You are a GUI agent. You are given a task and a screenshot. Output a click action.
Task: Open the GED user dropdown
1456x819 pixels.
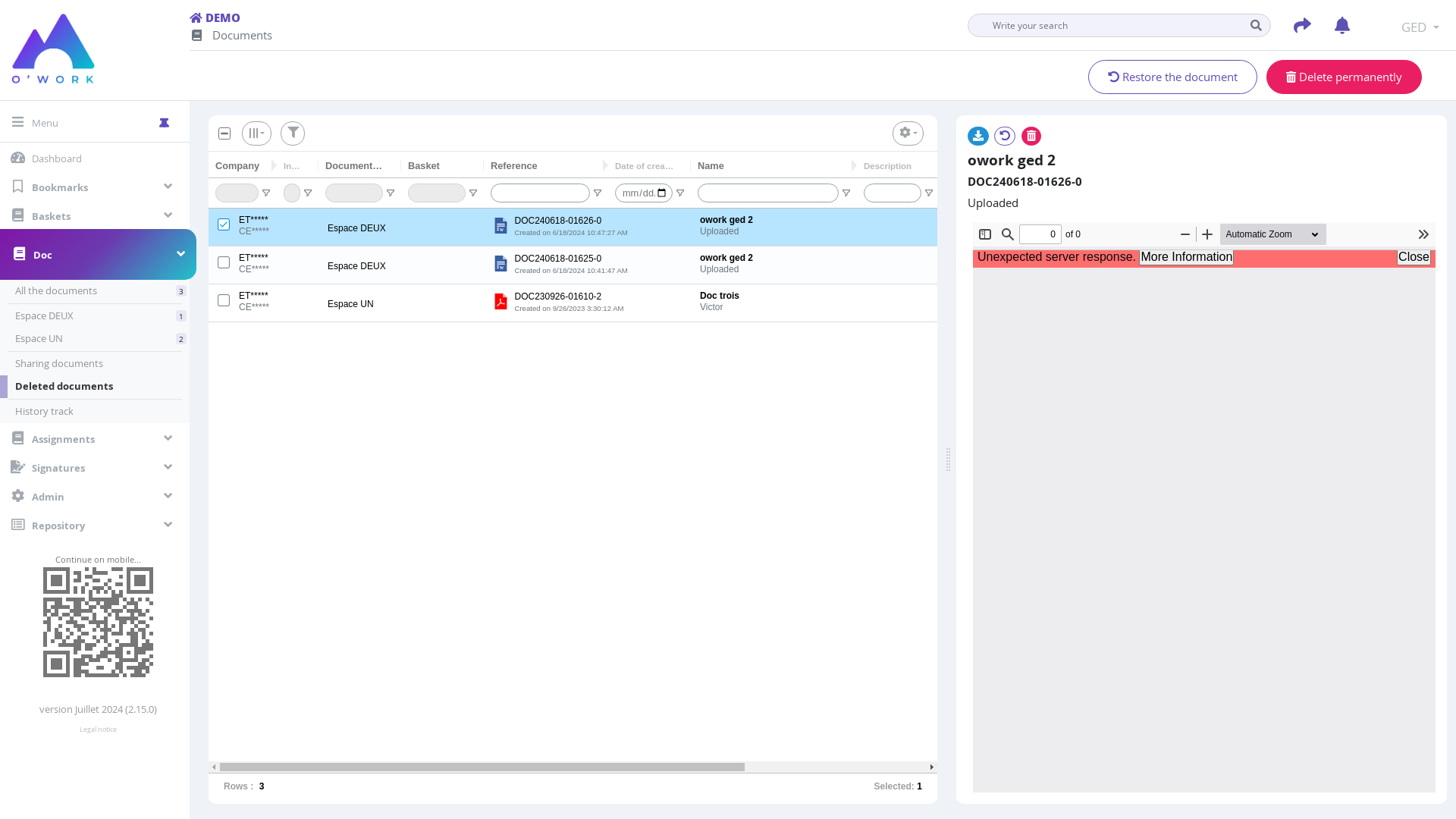coord(1420,27)
